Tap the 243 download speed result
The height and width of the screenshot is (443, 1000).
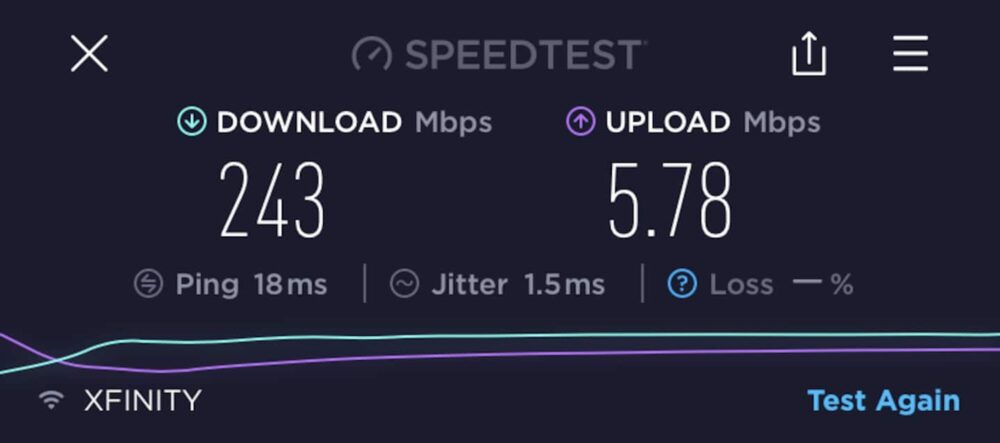[x=272, y=200]
